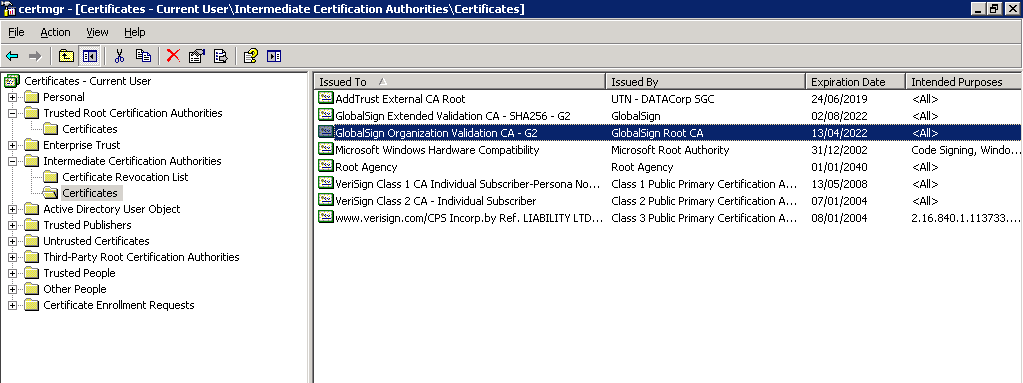Restore down the certmgr window
Image resolution: width=1023 pixels, height=383 pixels.
(994, 8)
